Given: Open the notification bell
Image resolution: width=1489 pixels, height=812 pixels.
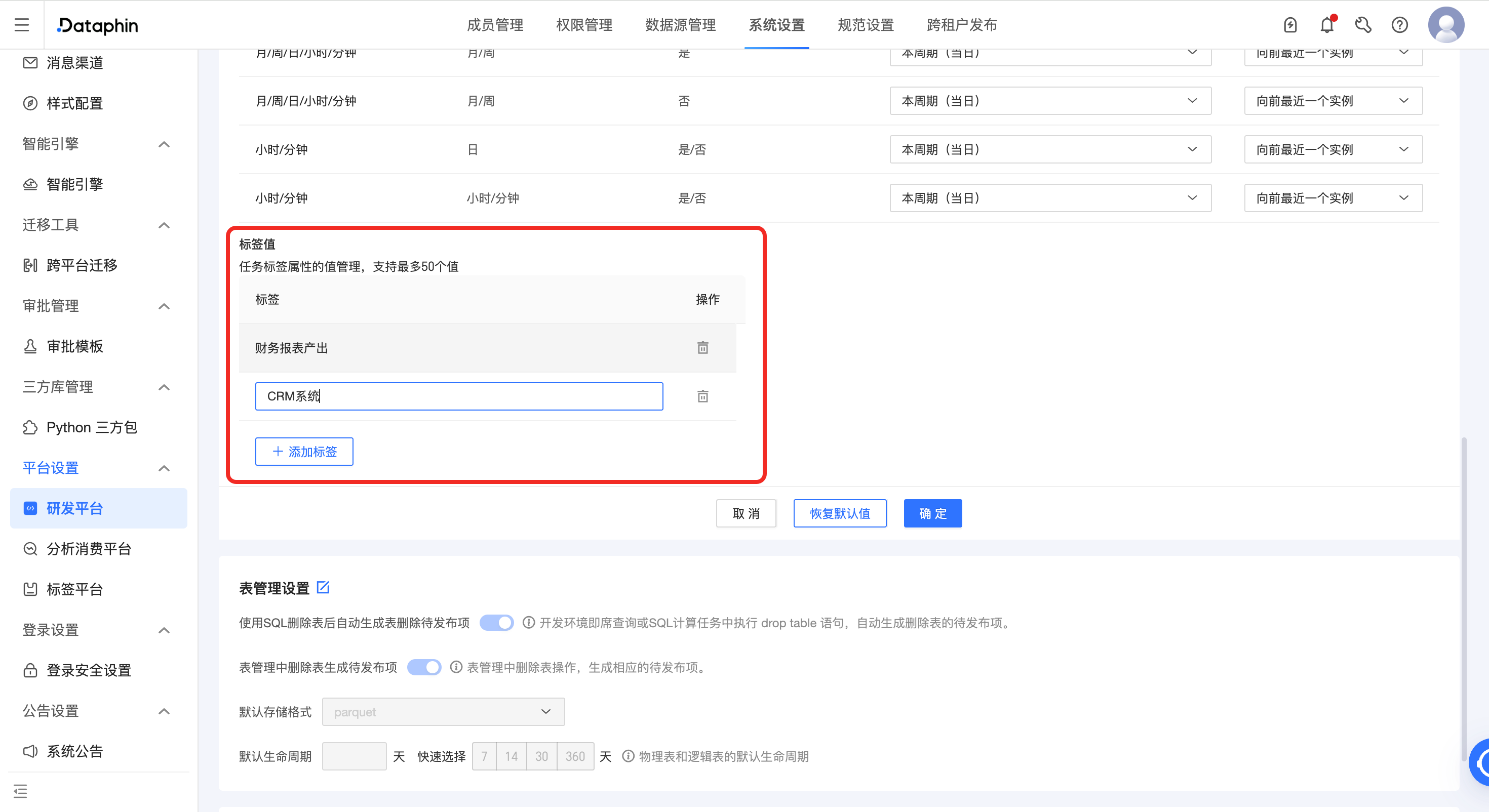Looking at the screenshot, I should pyautogui.click(x=1326, y=25).
